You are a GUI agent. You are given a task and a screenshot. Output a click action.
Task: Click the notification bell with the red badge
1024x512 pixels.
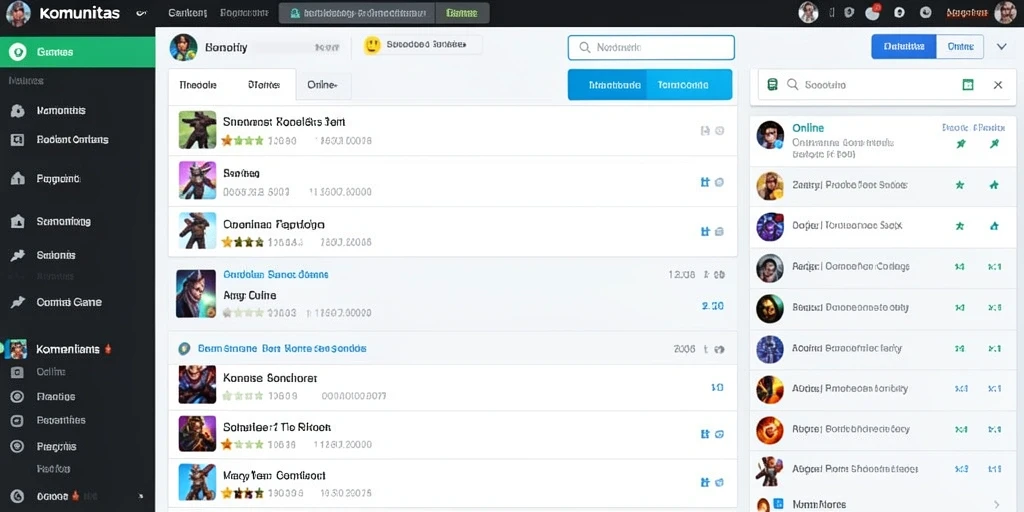872,12
